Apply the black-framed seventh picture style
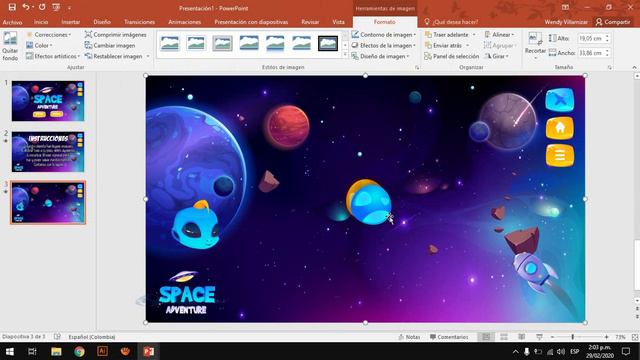 328,43
